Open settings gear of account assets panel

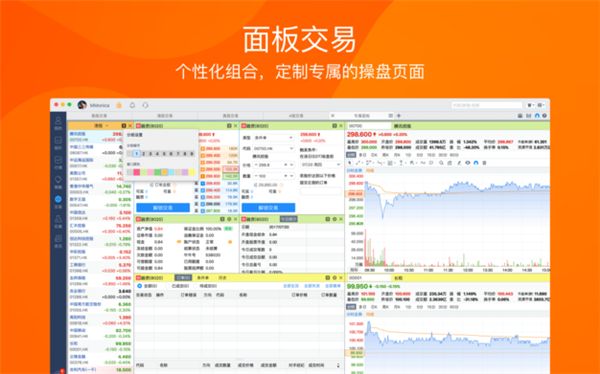[x=229, y=219]
